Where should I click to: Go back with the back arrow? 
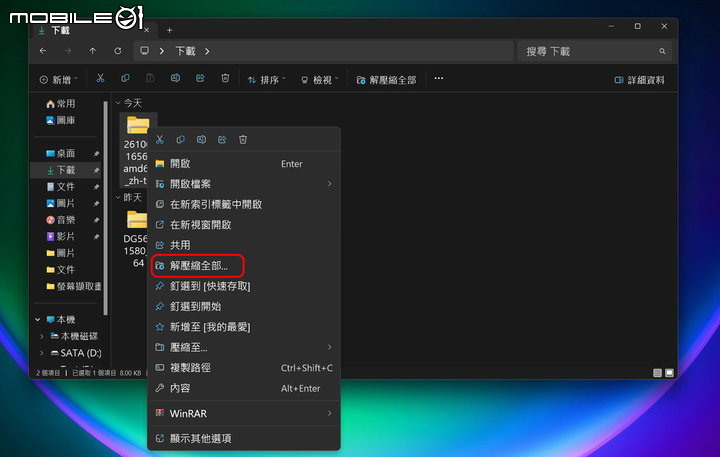coord(43,51)
